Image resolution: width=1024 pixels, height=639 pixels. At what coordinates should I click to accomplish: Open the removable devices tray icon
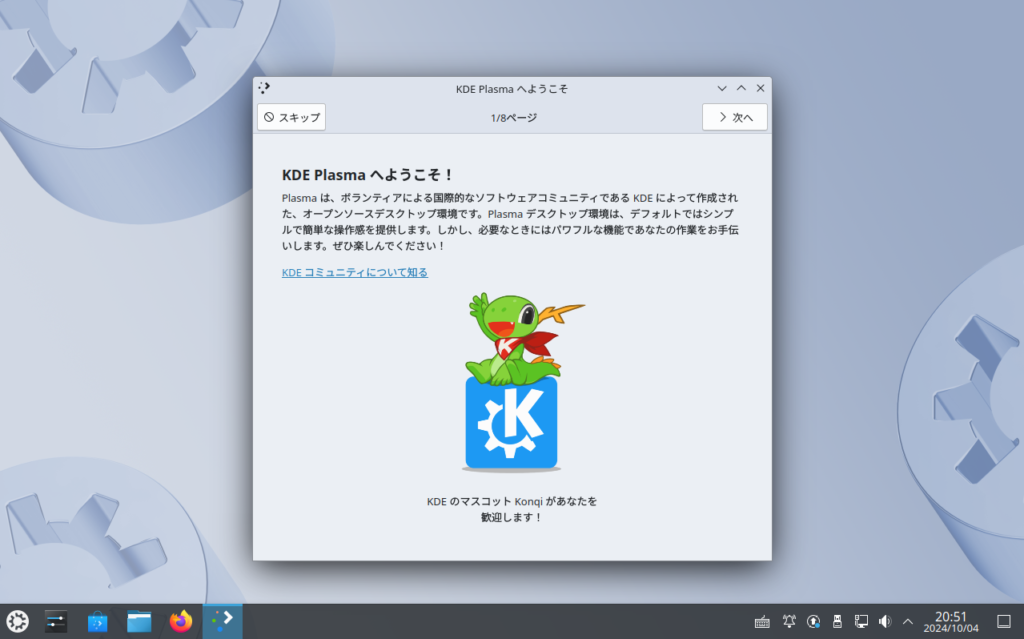tap(838, 621)
